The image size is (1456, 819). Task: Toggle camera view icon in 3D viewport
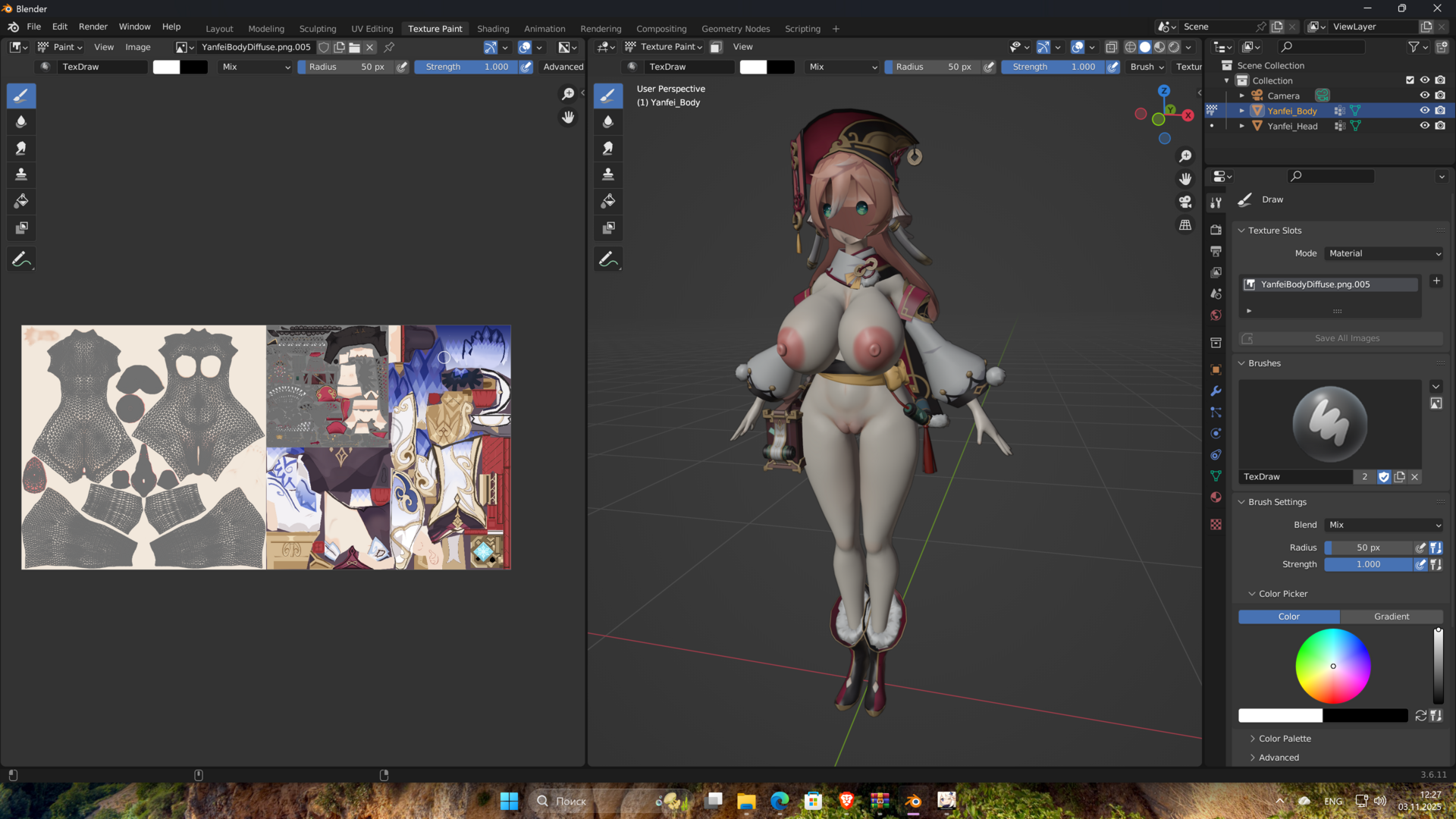(1185, 202)
